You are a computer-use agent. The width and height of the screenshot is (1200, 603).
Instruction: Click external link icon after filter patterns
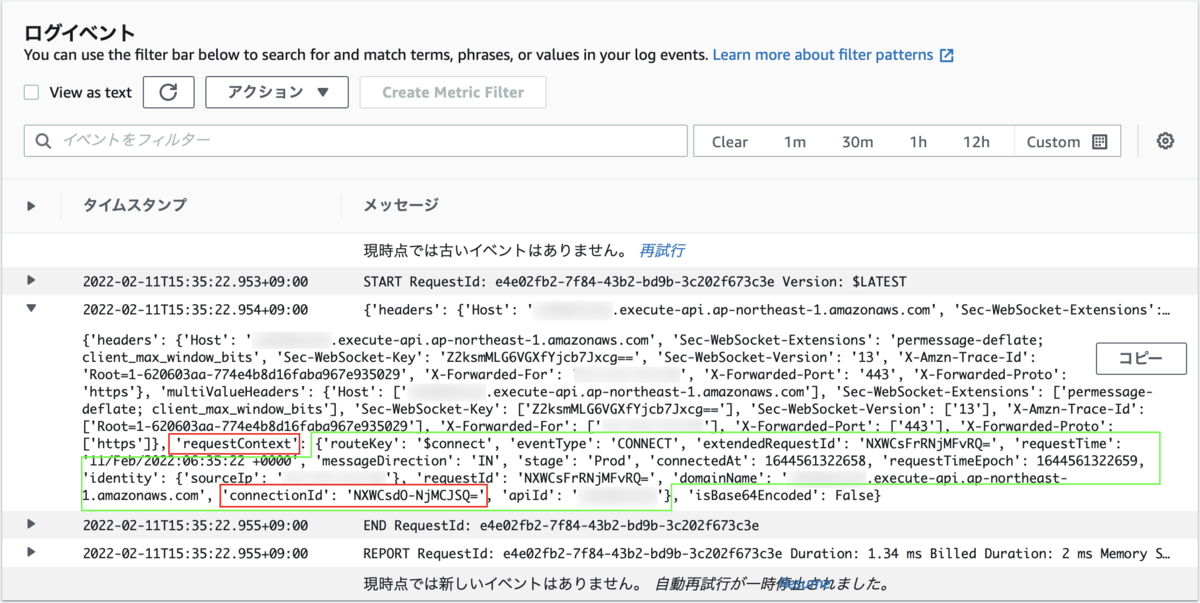coord(946,55)
